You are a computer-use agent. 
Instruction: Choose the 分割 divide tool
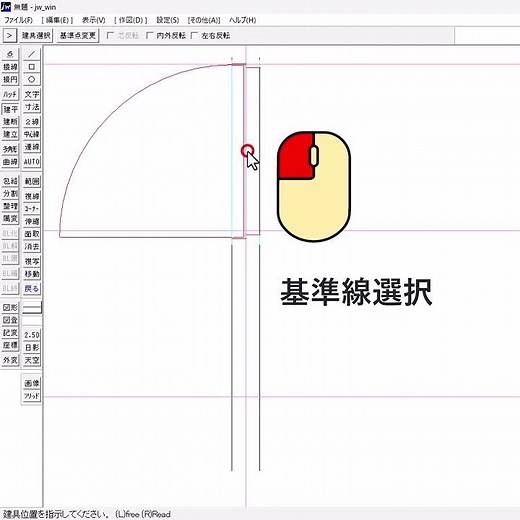point(10,194)
